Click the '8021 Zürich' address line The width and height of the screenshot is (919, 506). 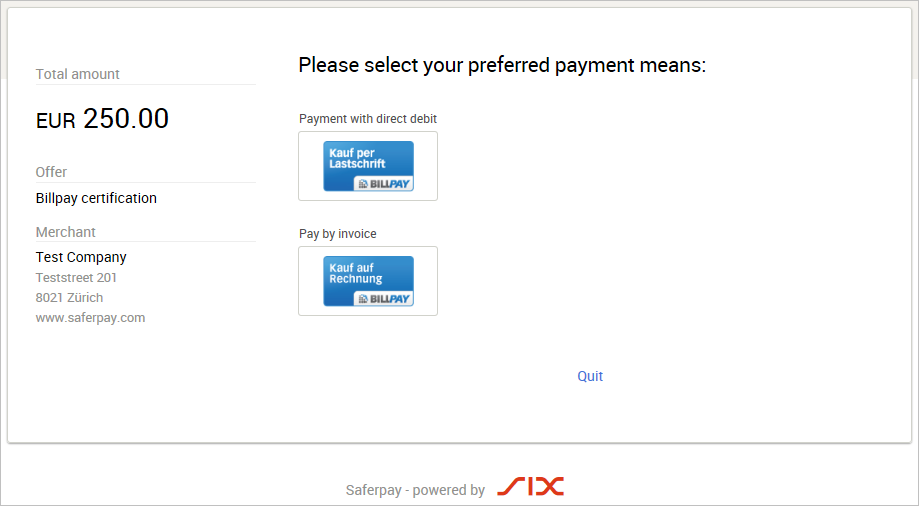pos(69,297)
